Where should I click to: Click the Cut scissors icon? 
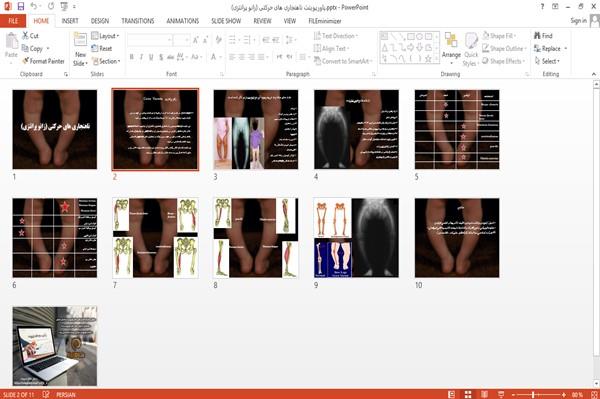[25, 36]
